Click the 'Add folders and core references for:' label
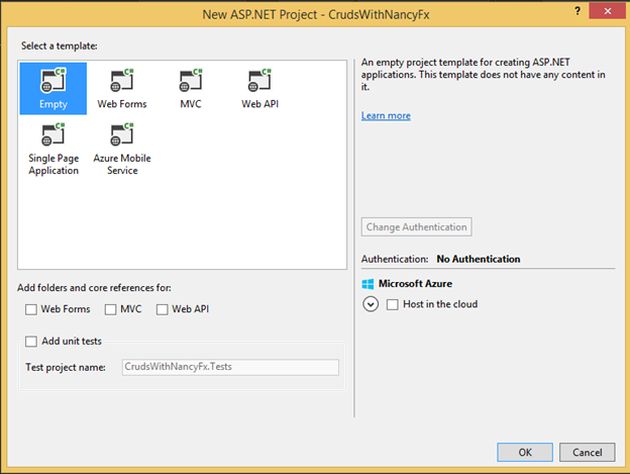The image size is (630, 474). click(x=94, y=288)
